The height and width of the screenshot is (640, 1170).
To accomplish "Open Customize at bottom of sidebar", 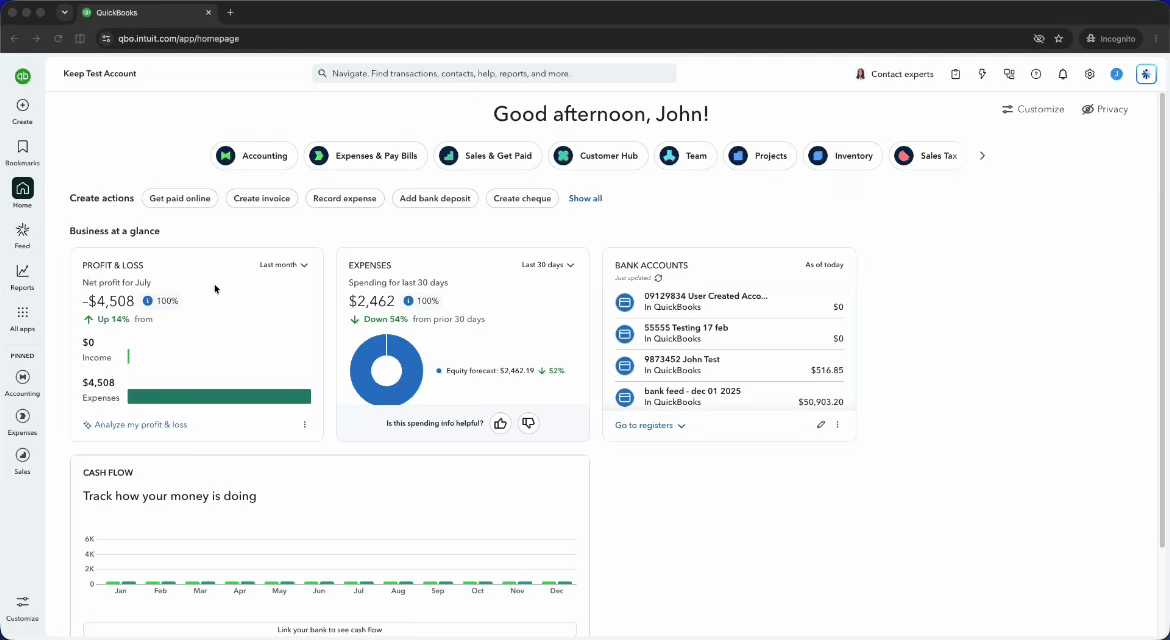I will point(22,609).
